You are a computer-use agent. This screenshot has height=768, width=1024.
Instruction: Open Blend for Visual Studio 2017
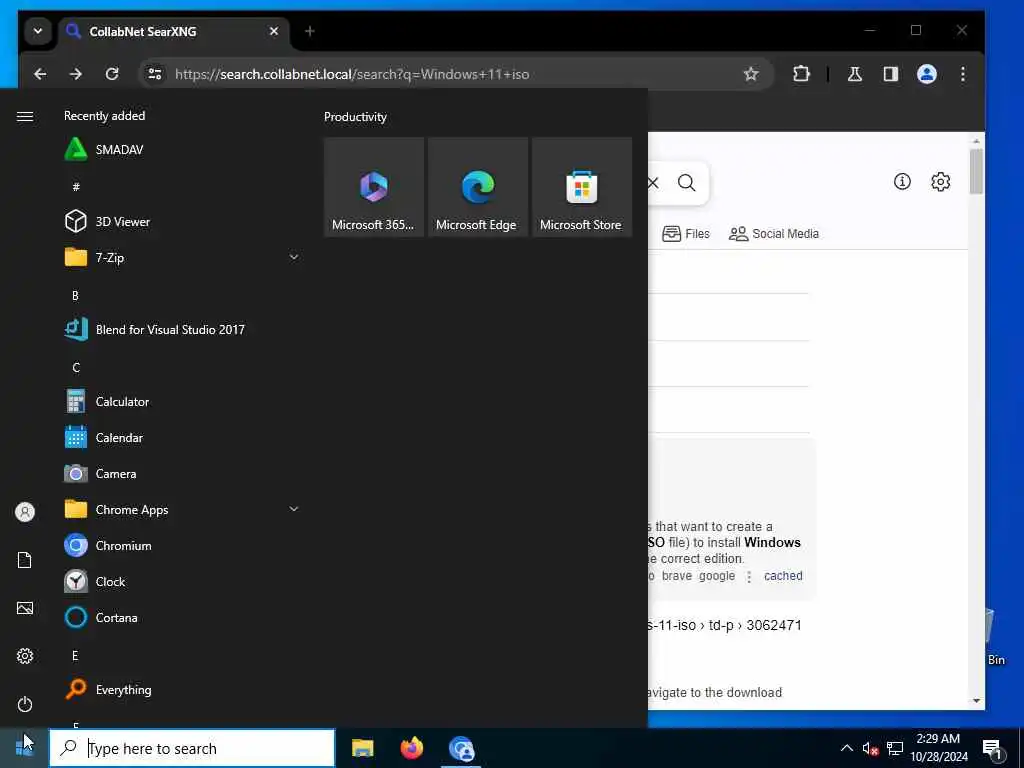(x=182, y=329)
